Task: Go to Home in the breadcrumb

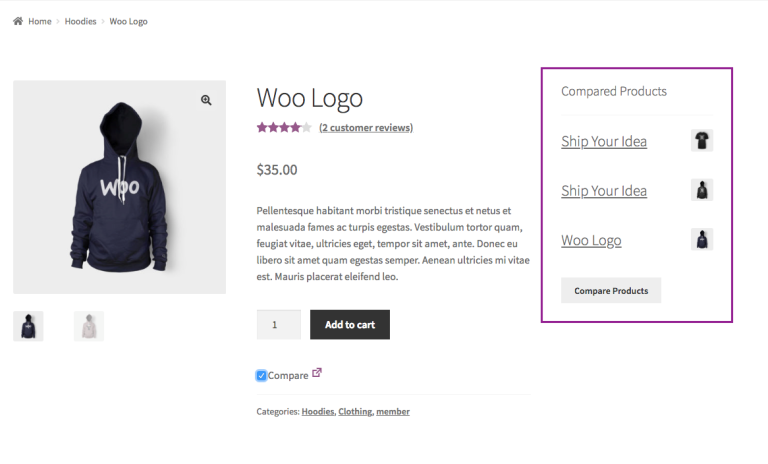Action: point(40,21)
